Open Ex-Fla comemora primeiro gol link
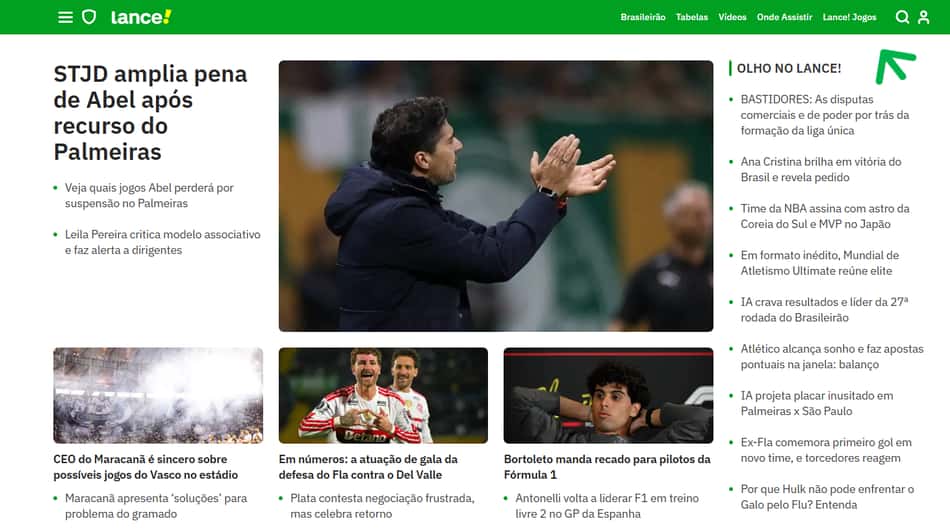This screenshot has width=950, height=532. tap(826, 450)
